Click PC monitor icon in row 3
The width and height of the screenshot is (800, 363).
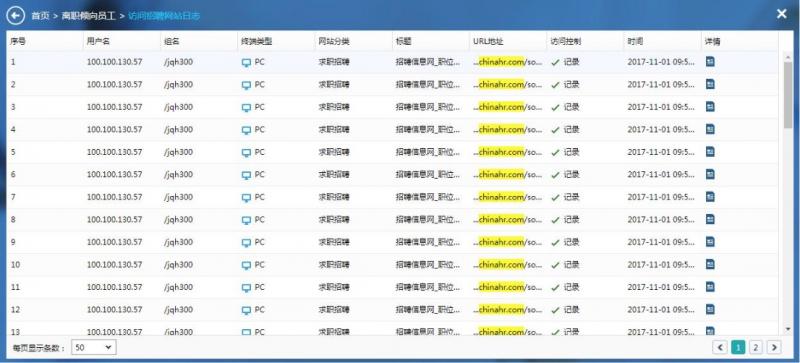coord(246,108)
